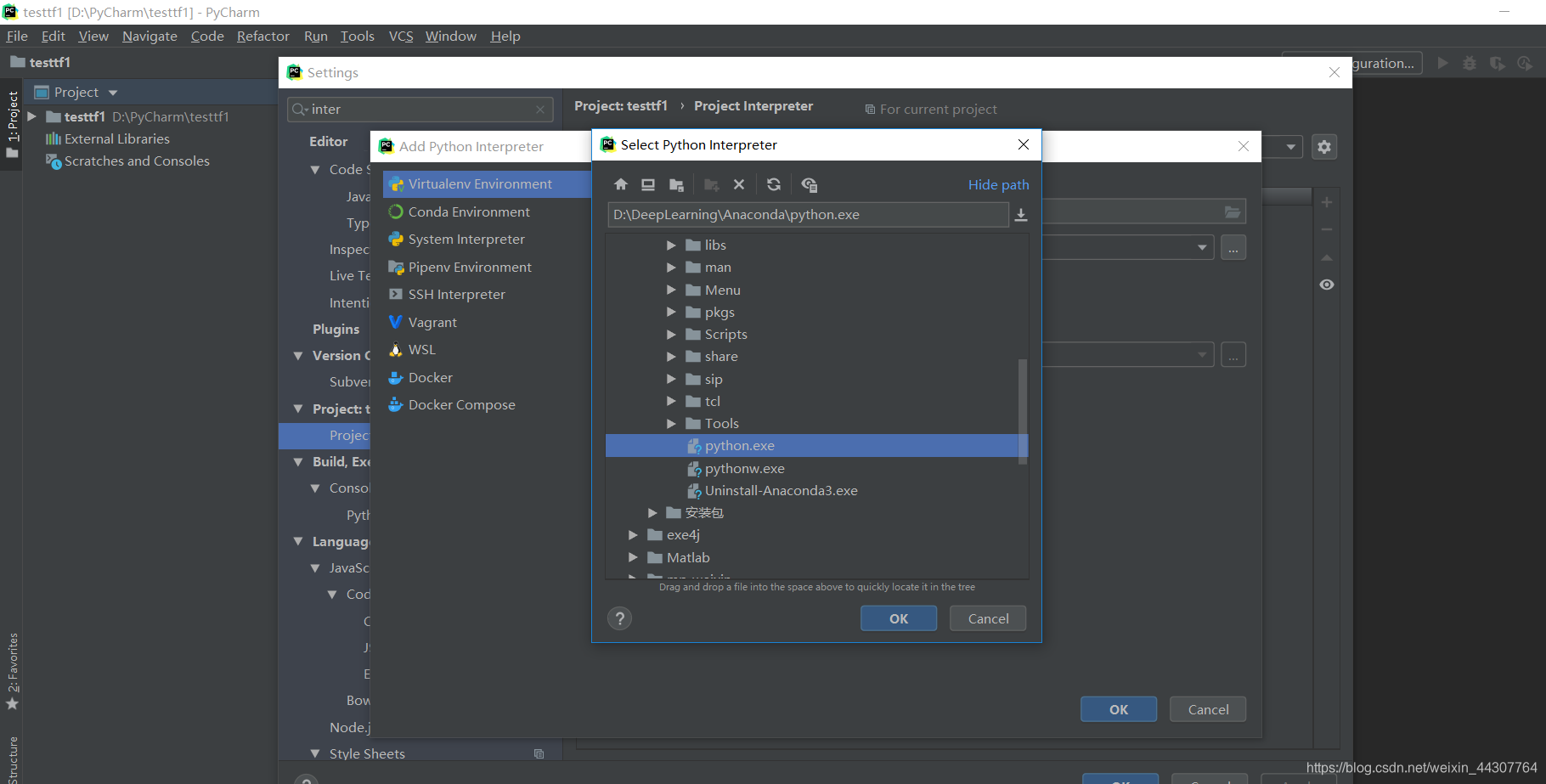
Task: Cancel Select Python Interpreter dialog
Action: pos(988,618)
